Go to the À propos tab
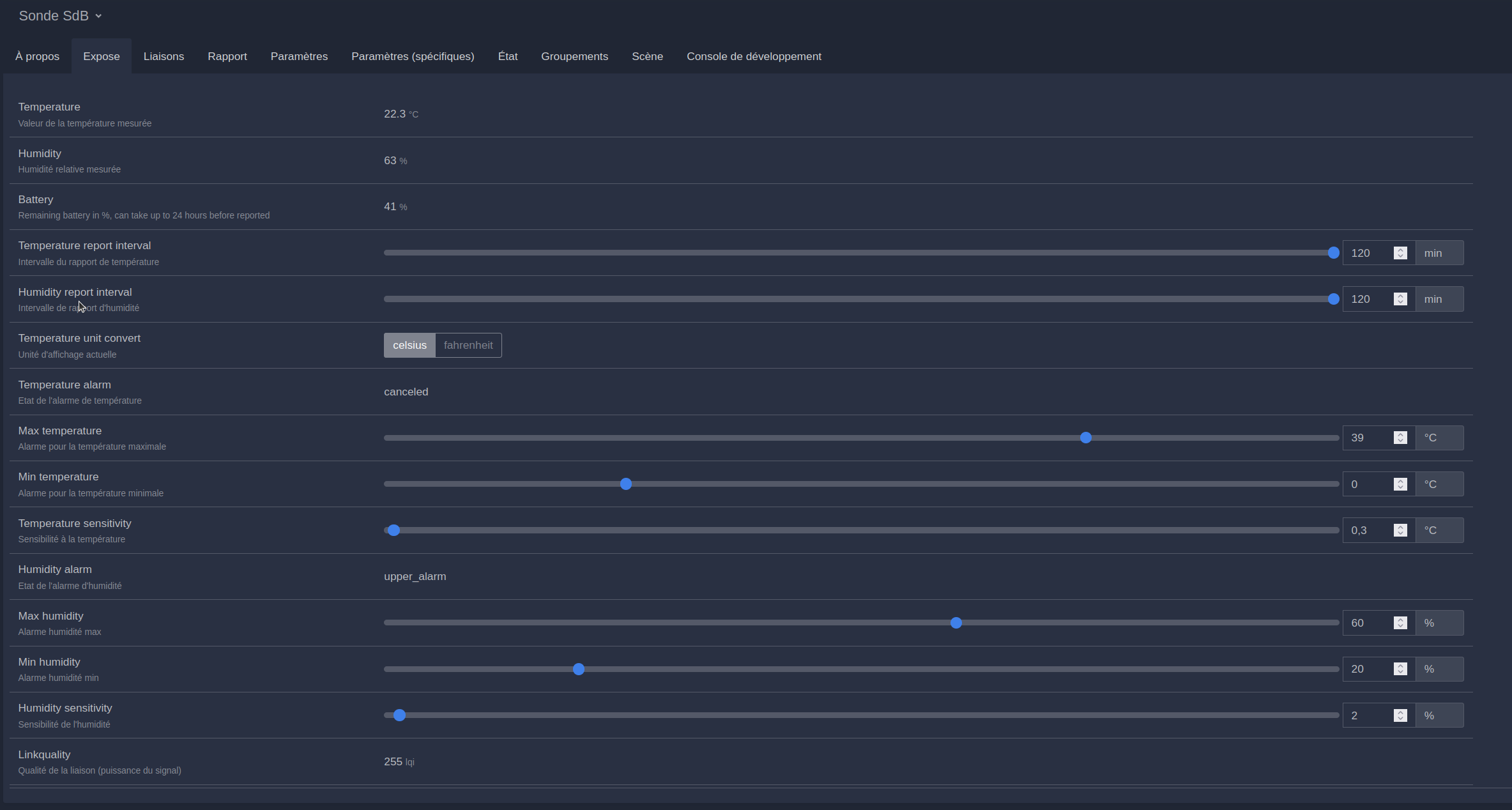Screen dimensions: 1512x810 (37, 56)
